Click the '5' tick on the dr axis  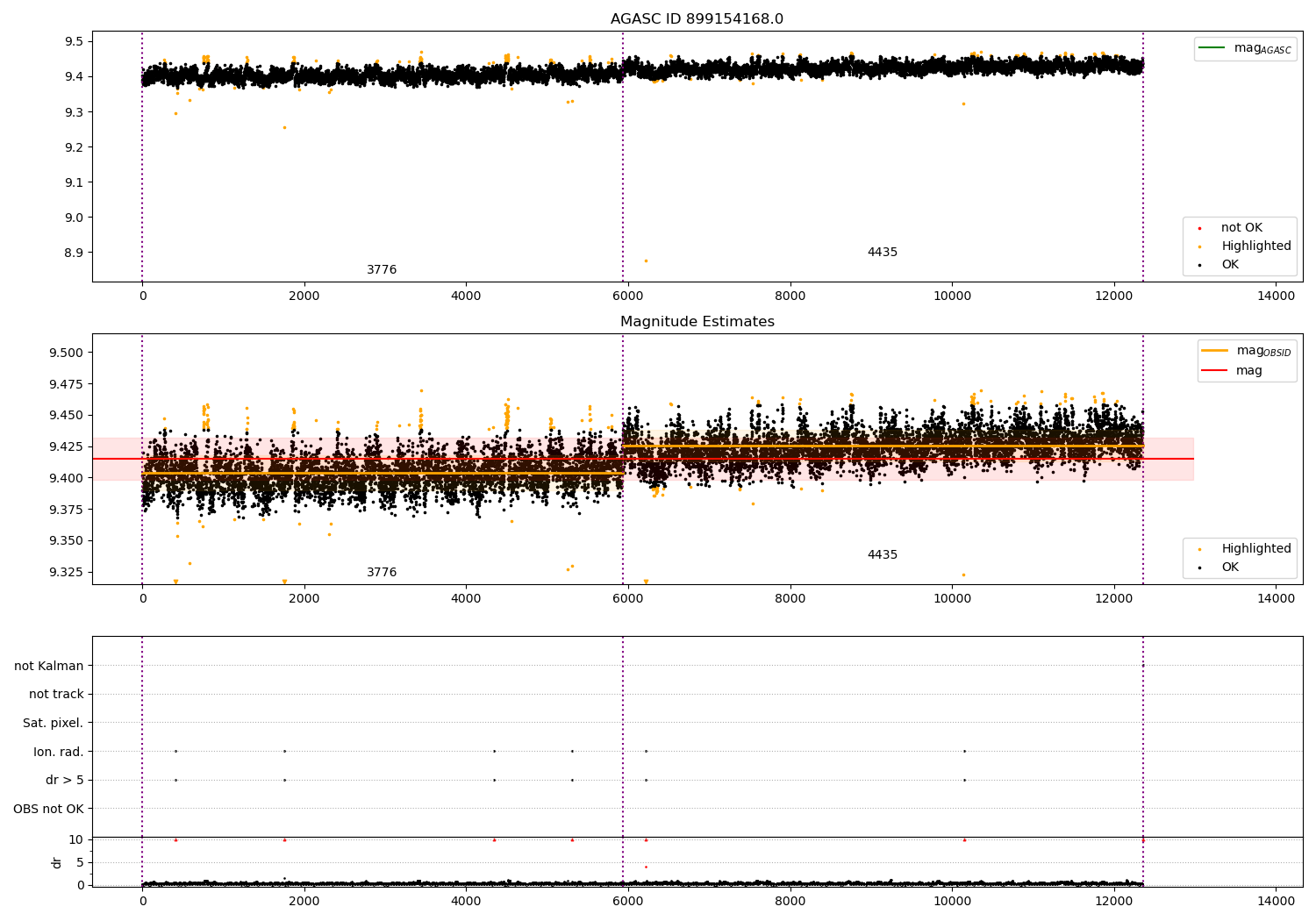[x=81, y=862]
